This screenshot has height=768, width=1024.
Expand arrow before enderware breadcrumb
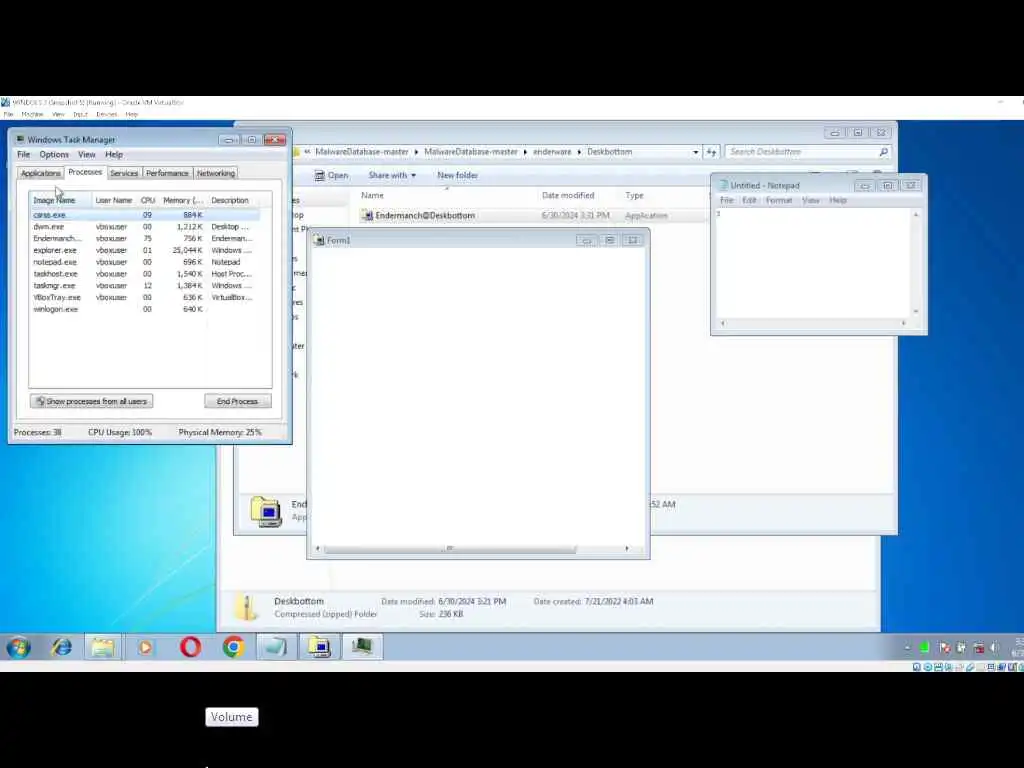click(525, 152)
